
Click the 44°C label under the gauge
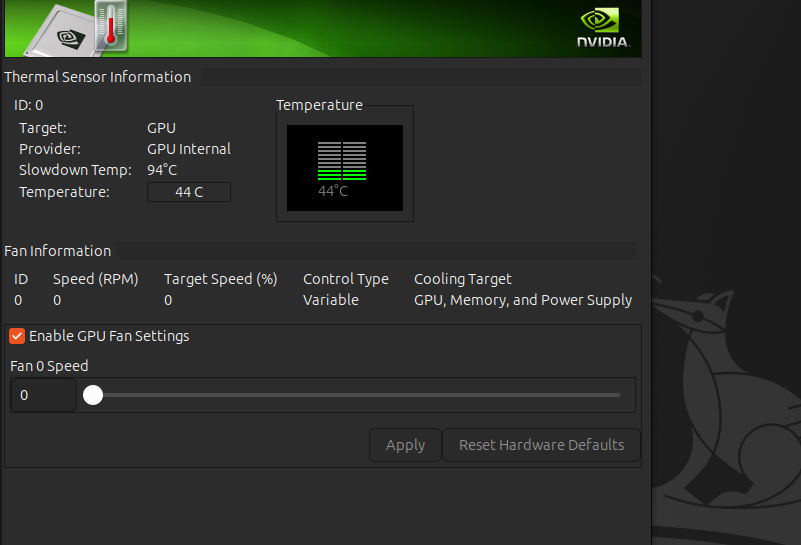tap(333, 191)
